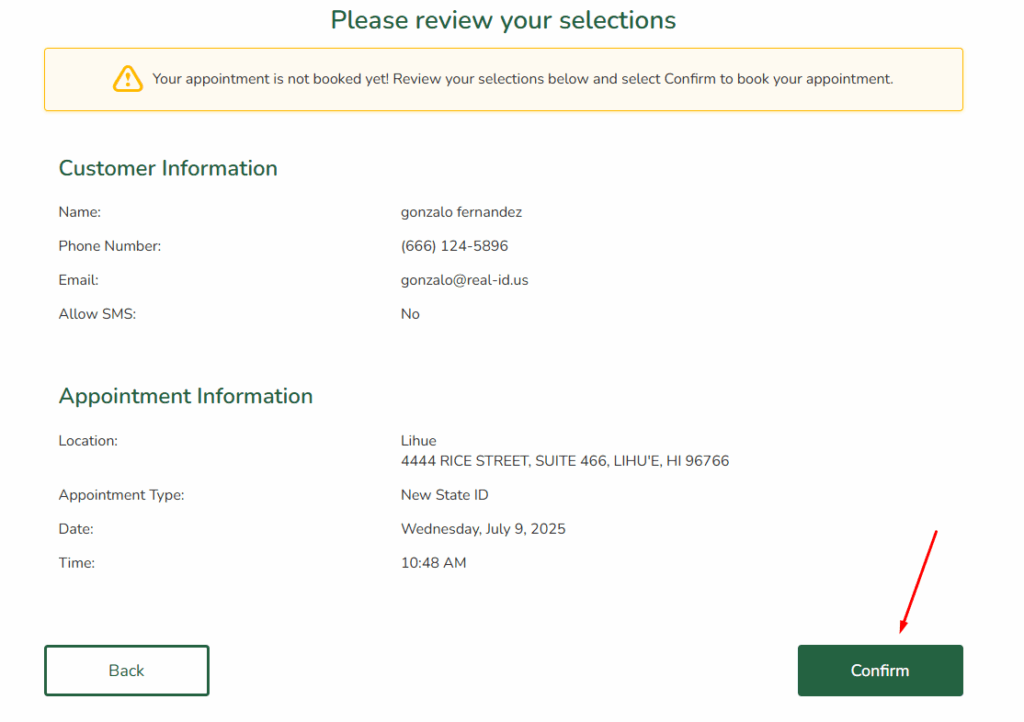Click the 'Allow SMS:' label
1024x722 pixels.
pos(97,314)
